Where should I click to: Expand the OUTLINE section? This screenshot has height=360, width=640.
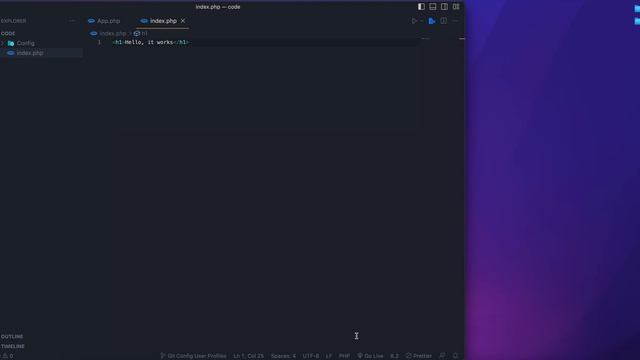click(12, 337)
